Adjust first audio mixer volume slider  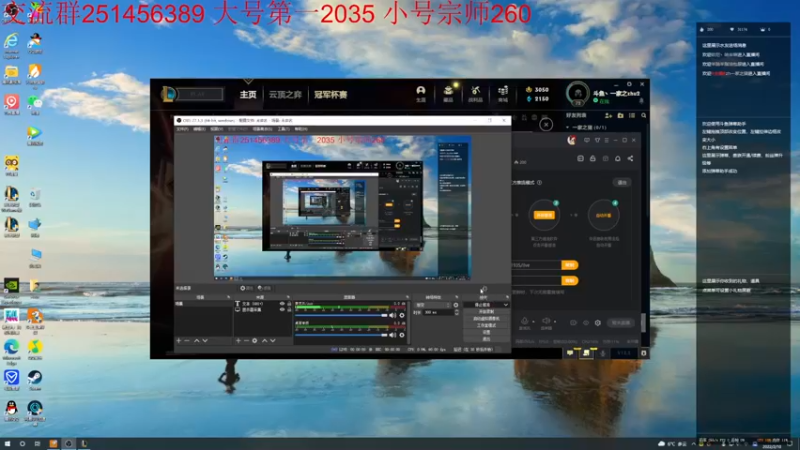pos(341,315)
